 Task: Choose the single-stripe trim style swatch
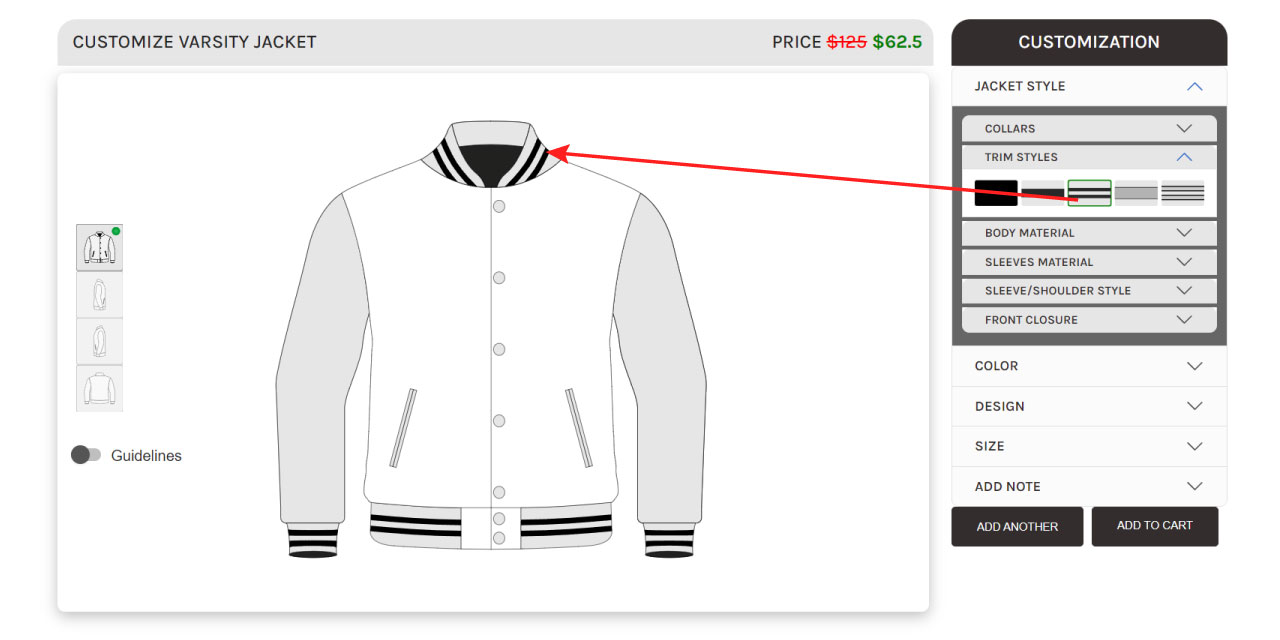click(x=1042, y=193)
